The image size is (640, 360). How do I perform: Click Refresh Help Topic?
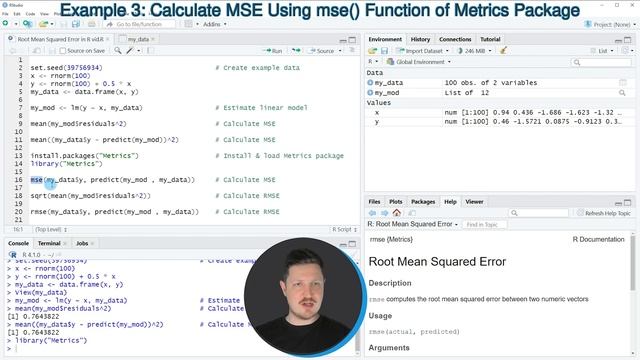point(604,213)
